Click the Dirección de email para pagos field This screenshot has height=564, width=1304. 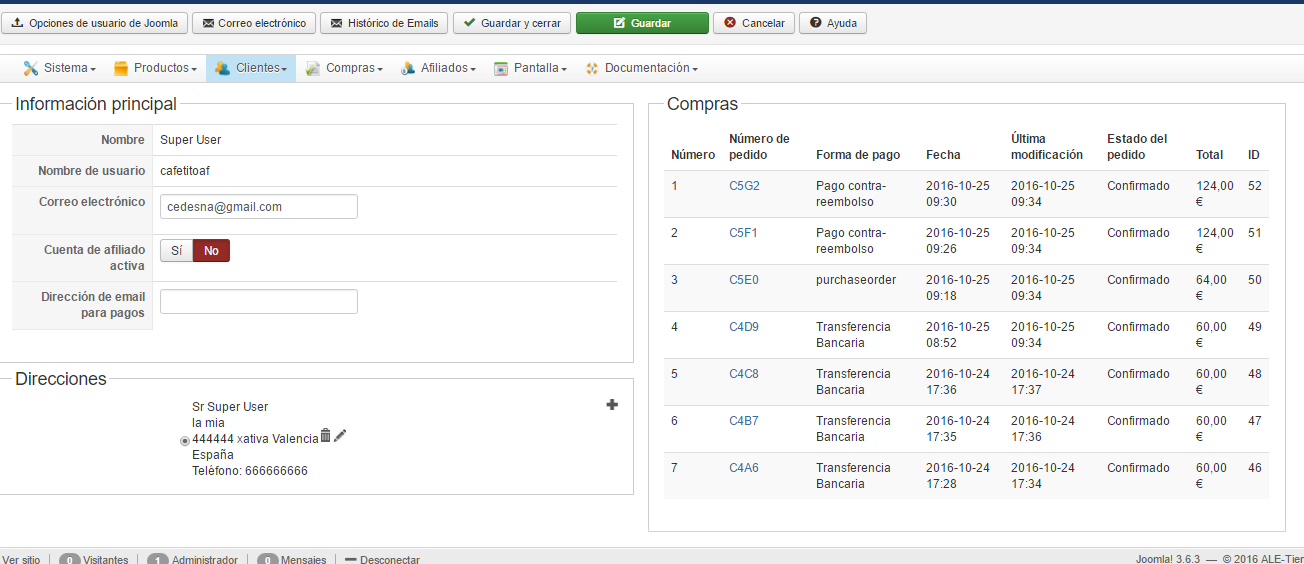[x=258, y=301]
